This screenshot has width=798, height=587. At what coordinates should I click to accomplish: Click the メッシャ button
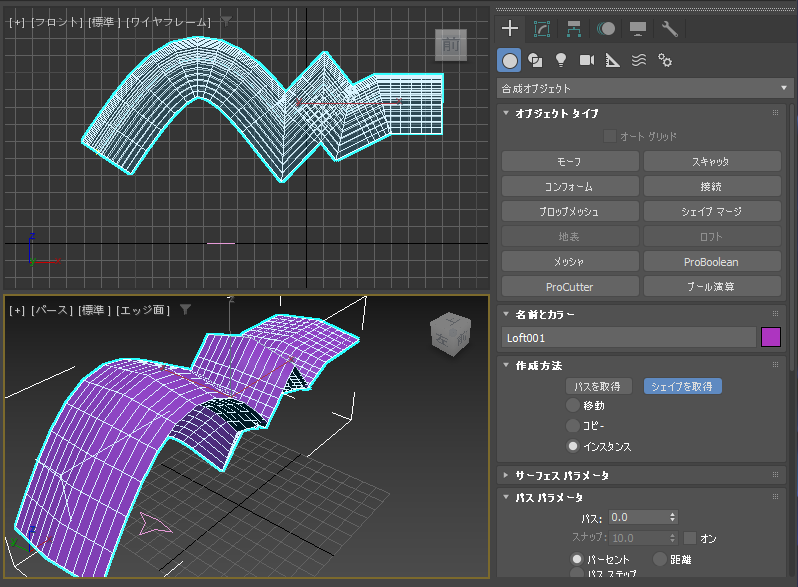(570, 262)
